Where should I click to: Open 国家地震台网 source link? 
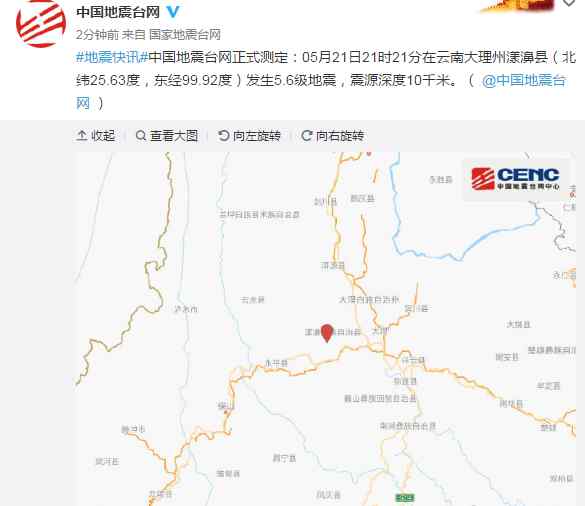tap(185, 35)
